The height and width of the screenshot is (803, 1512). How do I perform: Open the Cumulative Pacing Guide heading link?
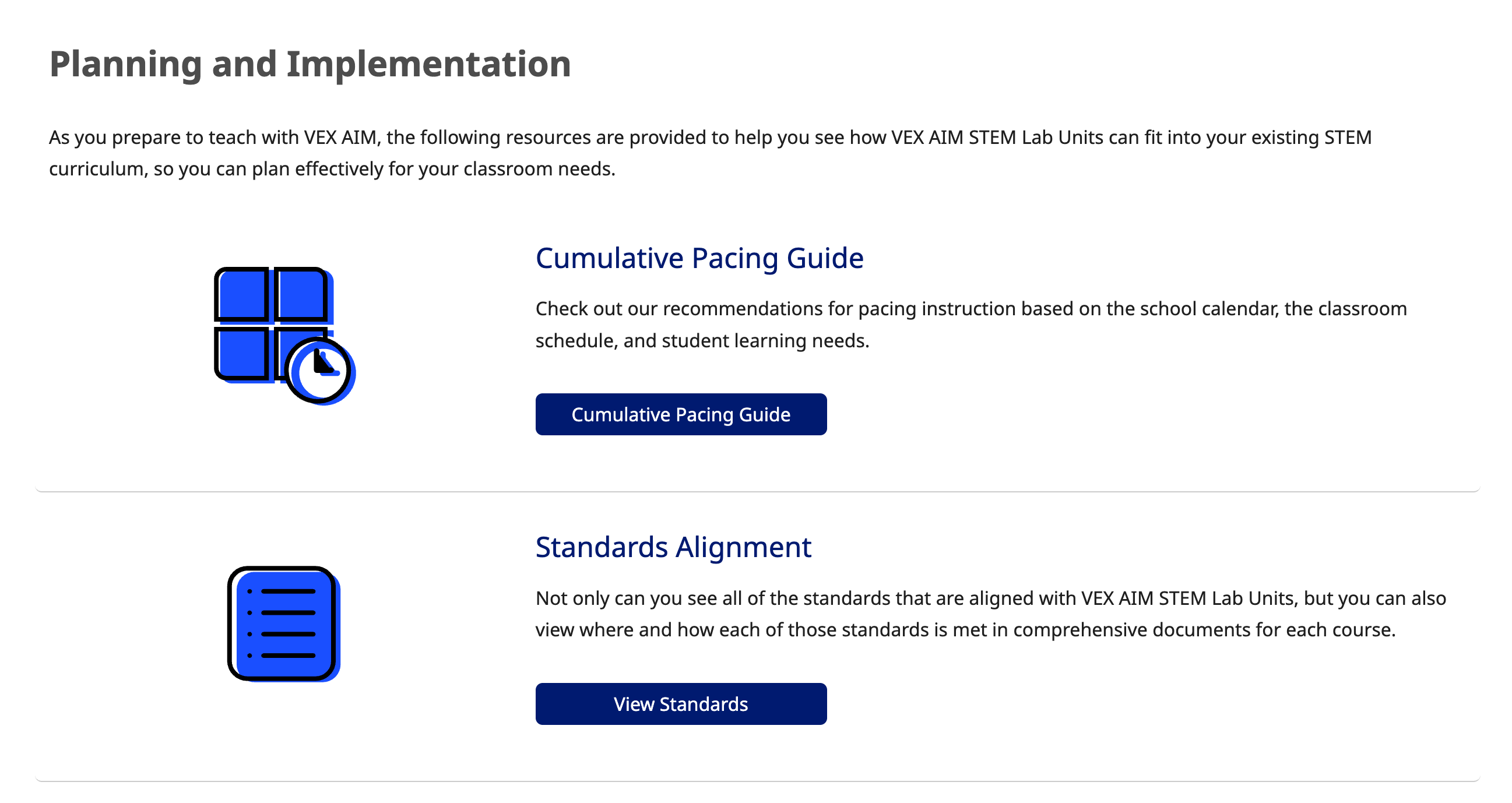(699, 258)
